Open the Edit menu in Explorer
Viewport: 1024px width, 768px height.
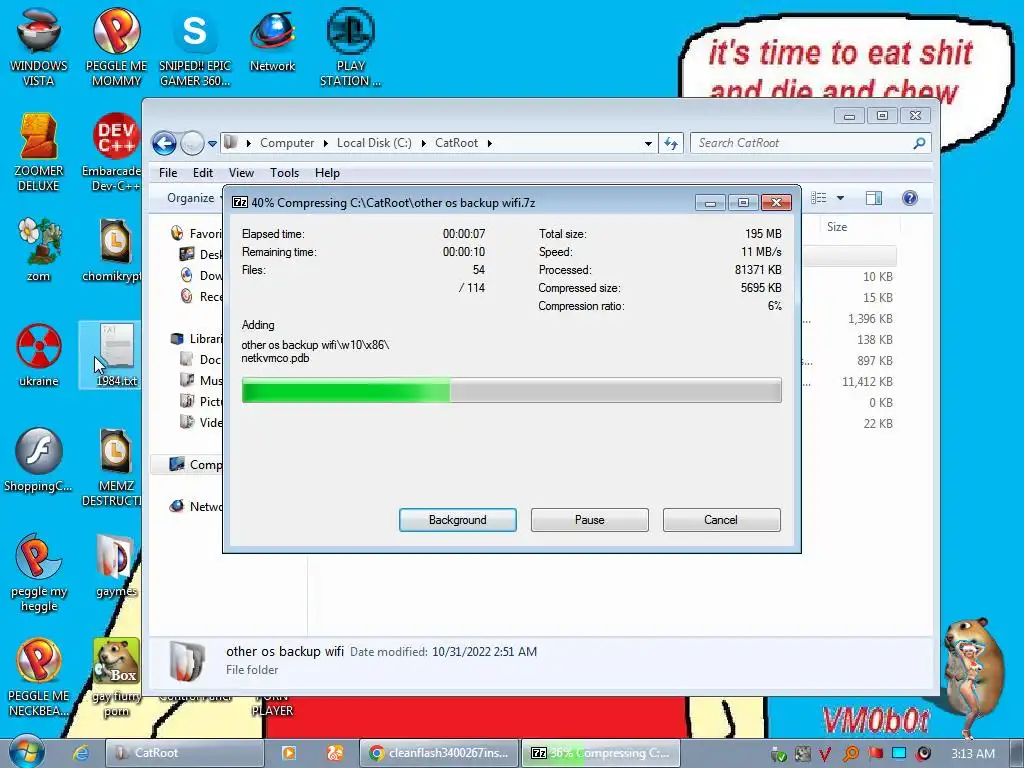tap(202, 173)
